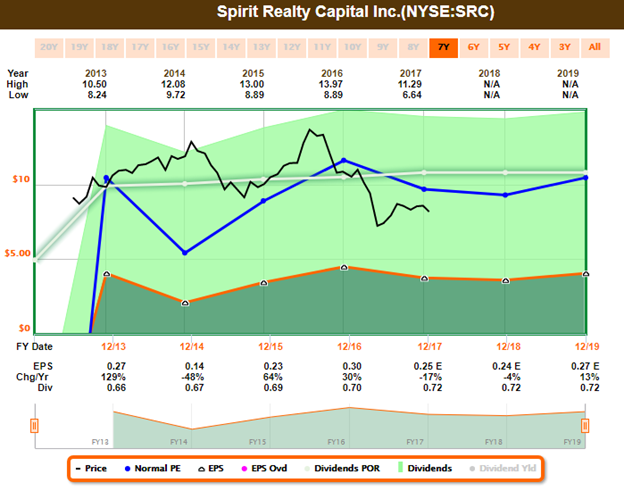Select the disabled 20Y range tab
624x491 pixels.
(x=49, y=48)
